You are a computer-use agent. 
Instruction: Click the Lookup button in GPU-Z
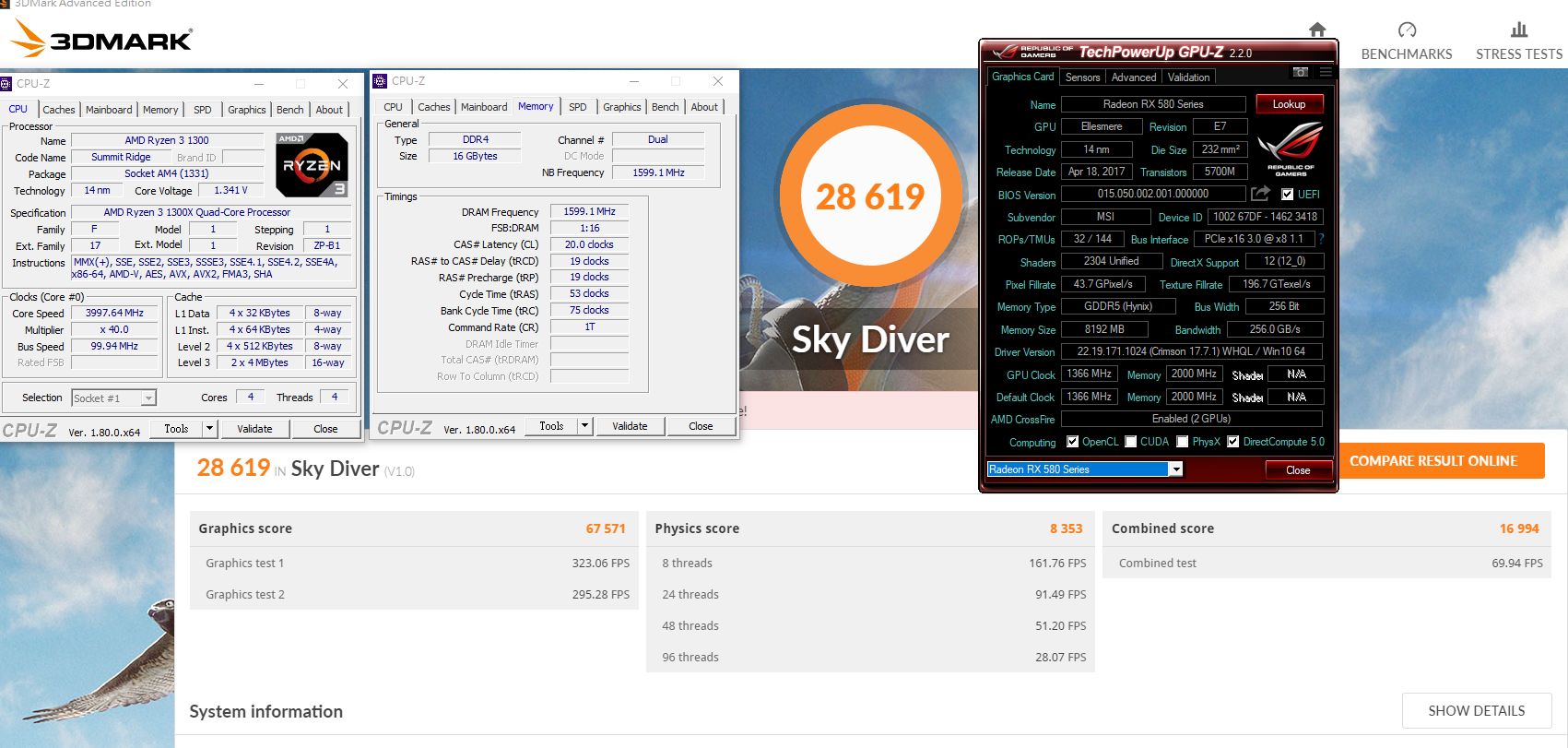[x=1289, y=104]
